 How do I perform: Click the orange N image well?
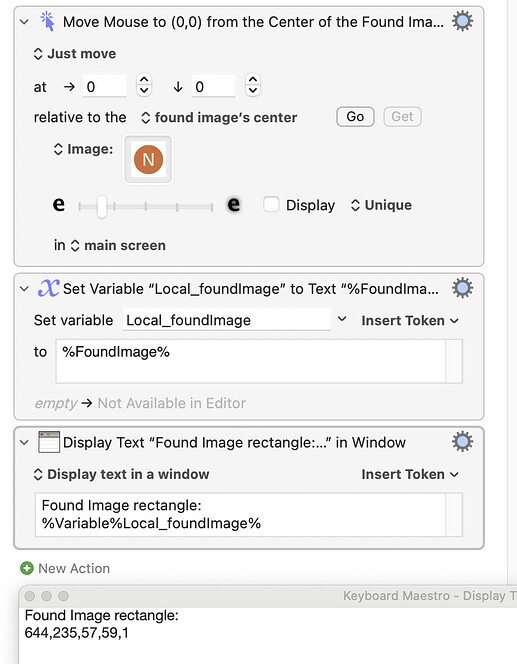[148, 160]
